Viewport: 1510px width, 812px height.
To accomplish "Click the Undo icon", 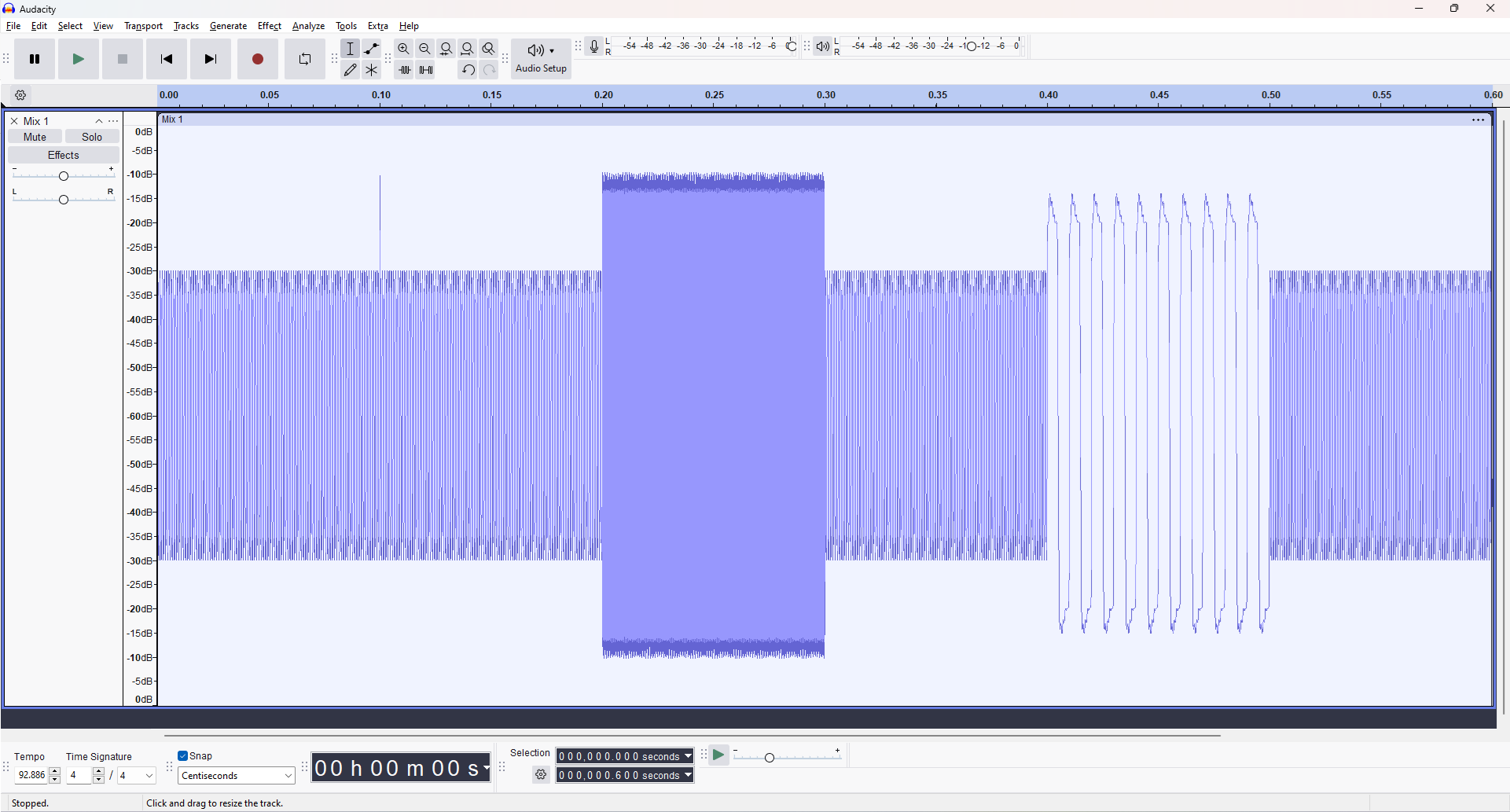I will [x=468, y=69].
